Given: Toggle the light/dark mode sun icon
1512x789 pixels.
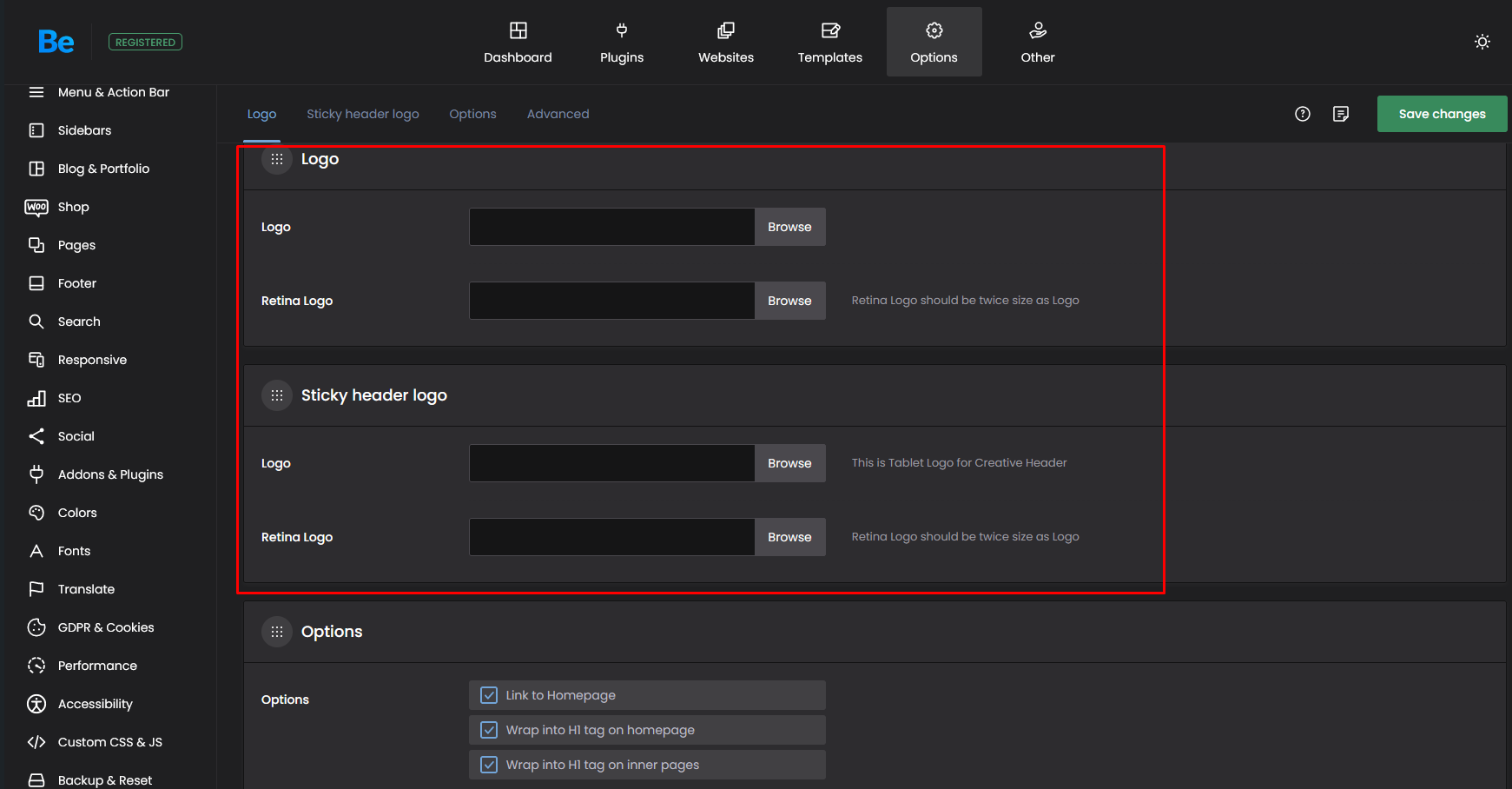Looking at the screenshot, I should pyautogui.click(x=1482, y=42).
